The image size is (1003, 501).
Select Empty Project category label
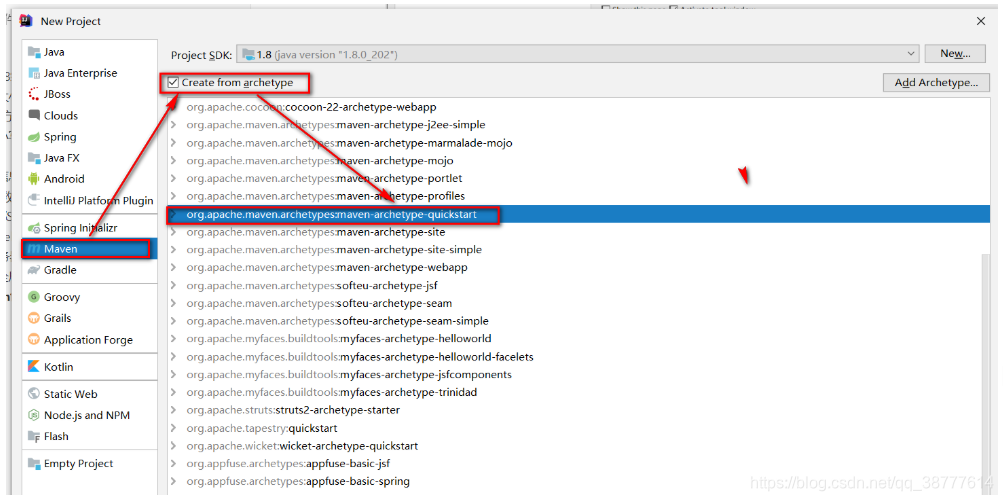pos(78,463)
